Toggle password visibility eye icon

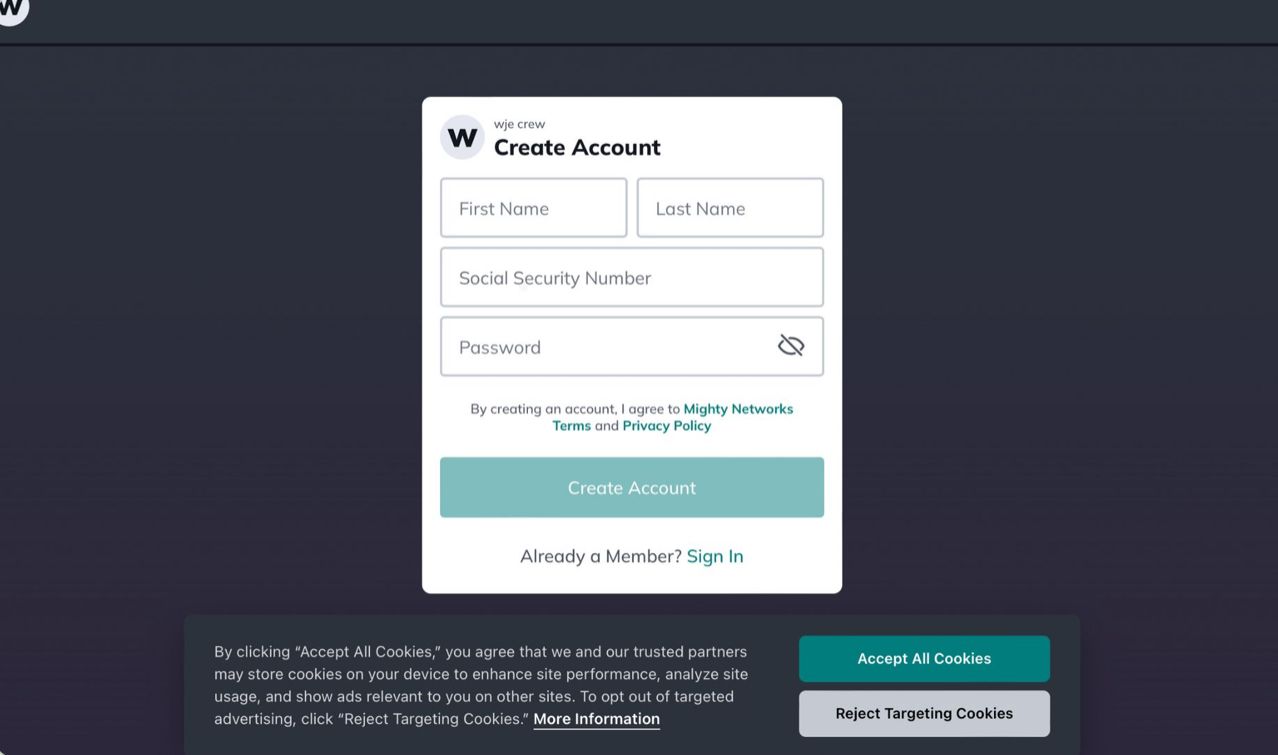coord(791,346)
